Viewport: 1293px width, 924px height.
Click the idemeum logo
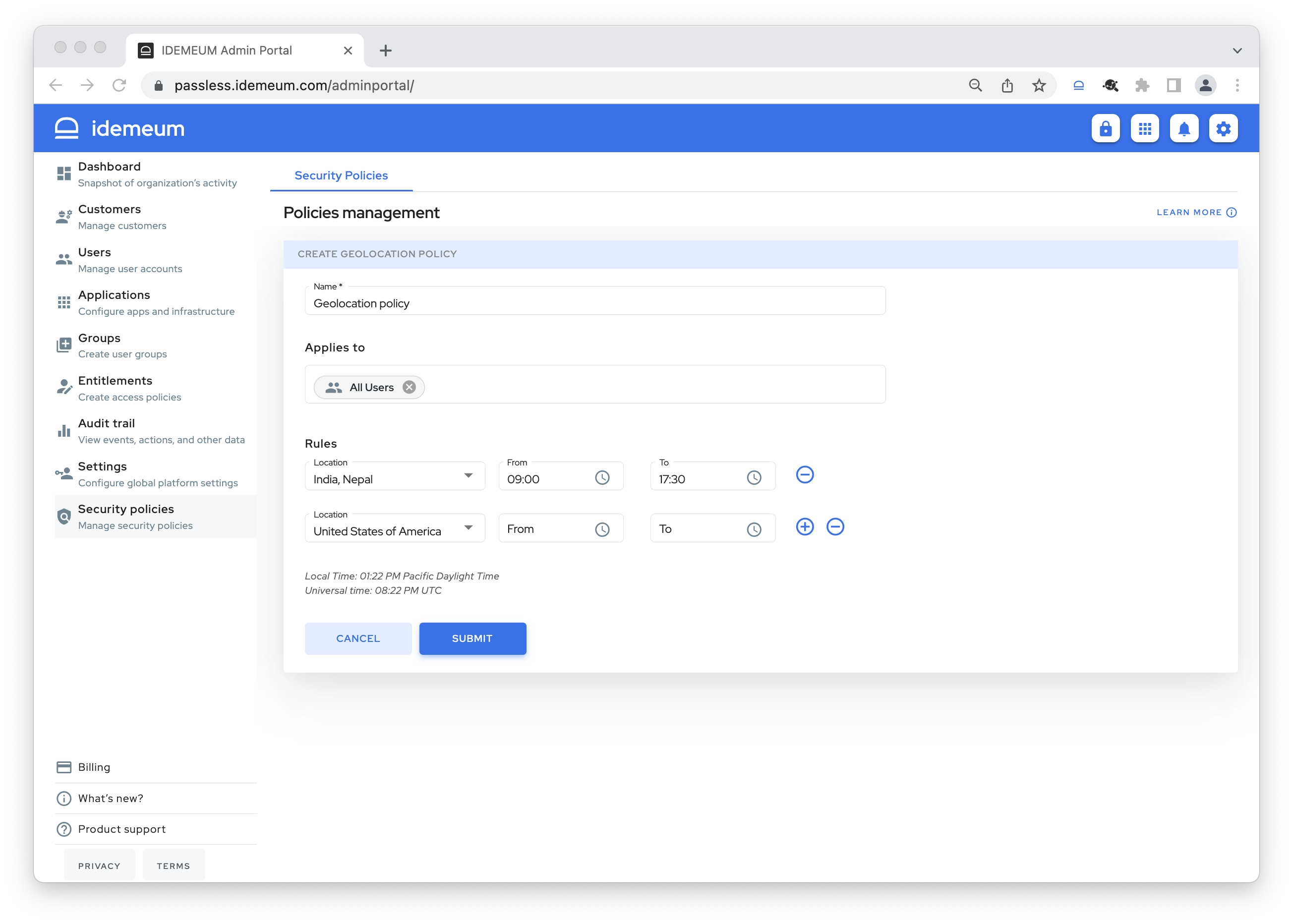[x=119, y=128]
